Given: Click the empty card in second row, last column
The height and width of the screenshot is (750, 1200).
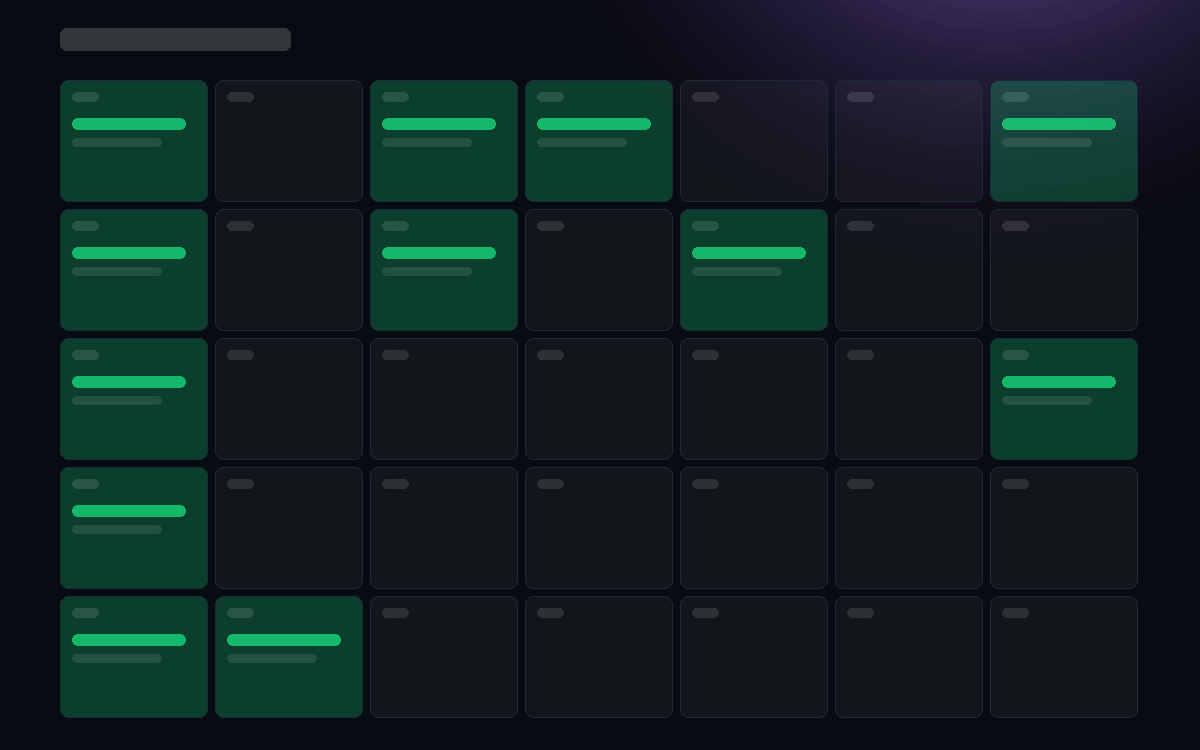Looking at the screenshot, I should (1064, 270).
